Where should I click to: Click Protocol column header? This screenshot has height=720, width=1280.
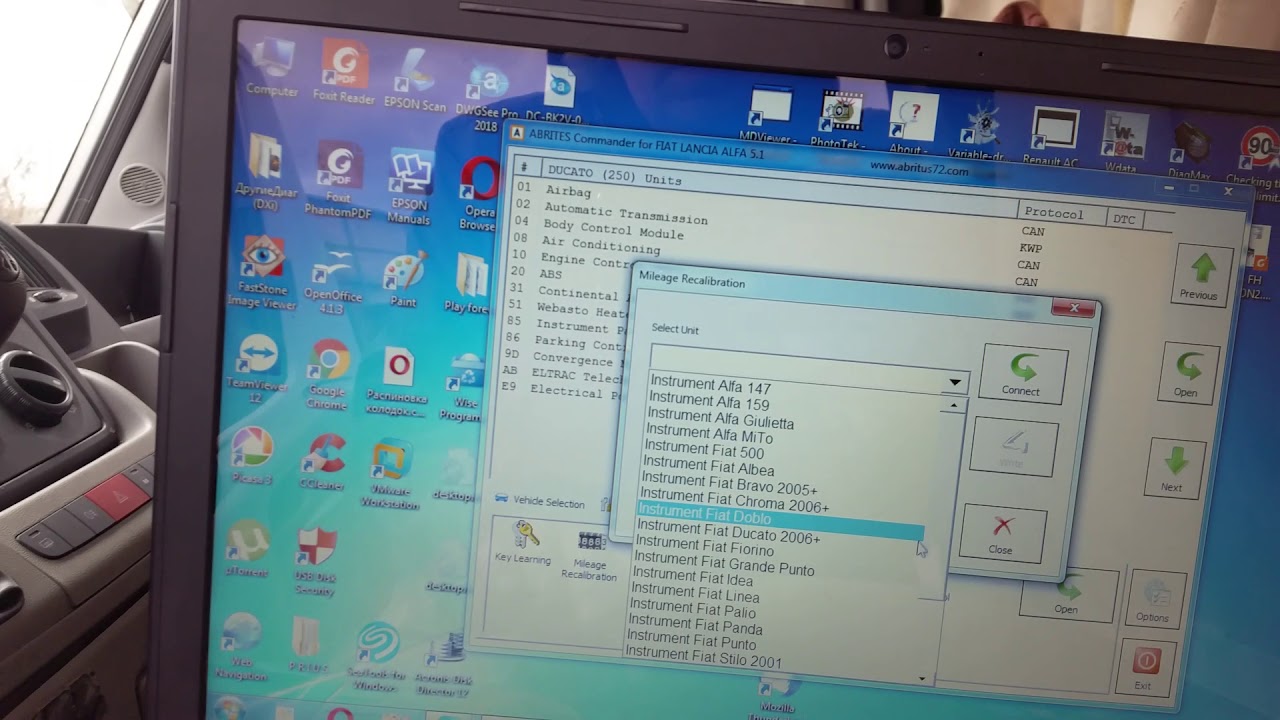tap(1055, 214)
